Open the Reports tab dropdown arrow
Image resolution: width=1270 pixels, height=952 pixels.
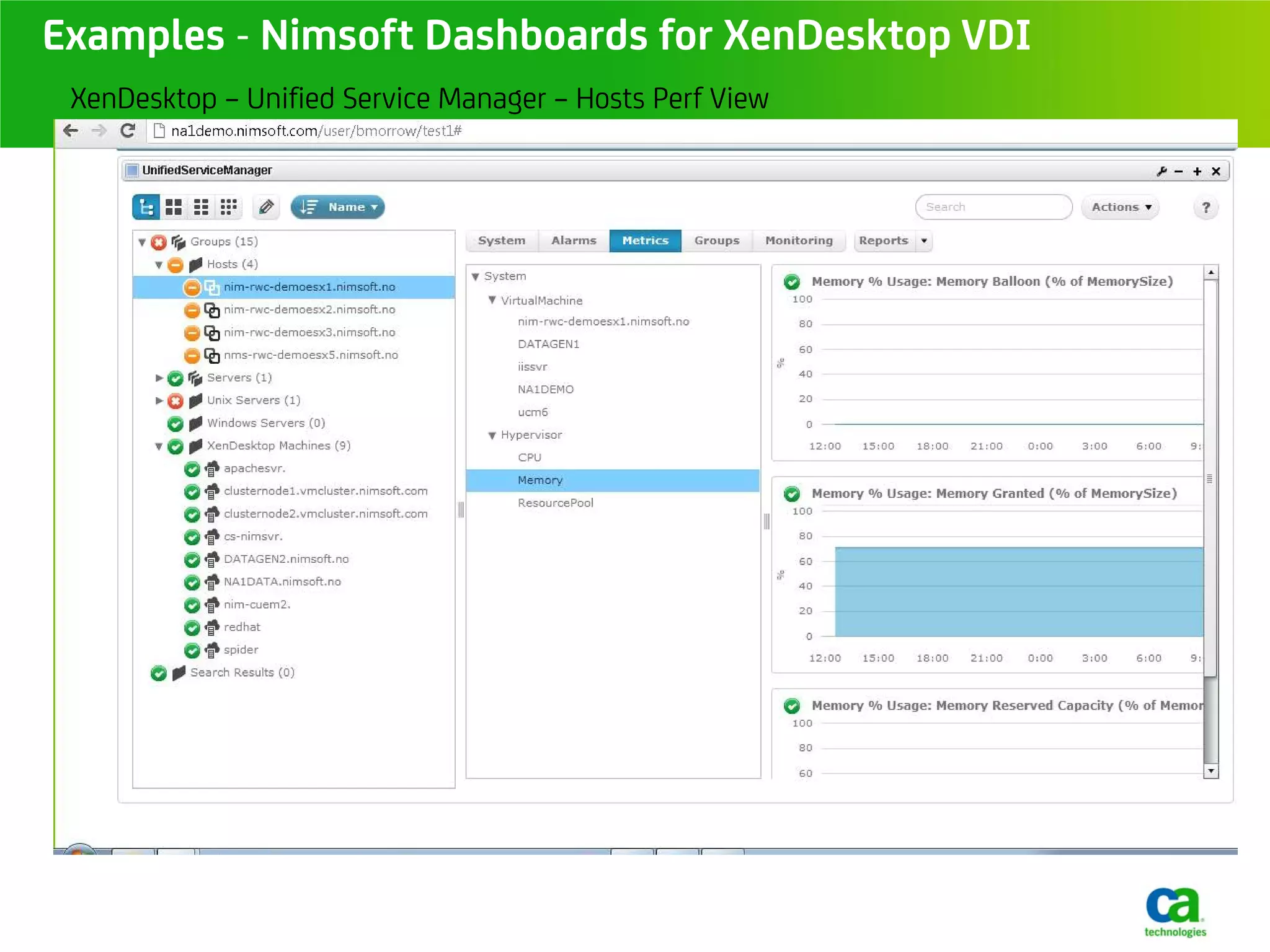pyautogui.click(x=924, y=240)
